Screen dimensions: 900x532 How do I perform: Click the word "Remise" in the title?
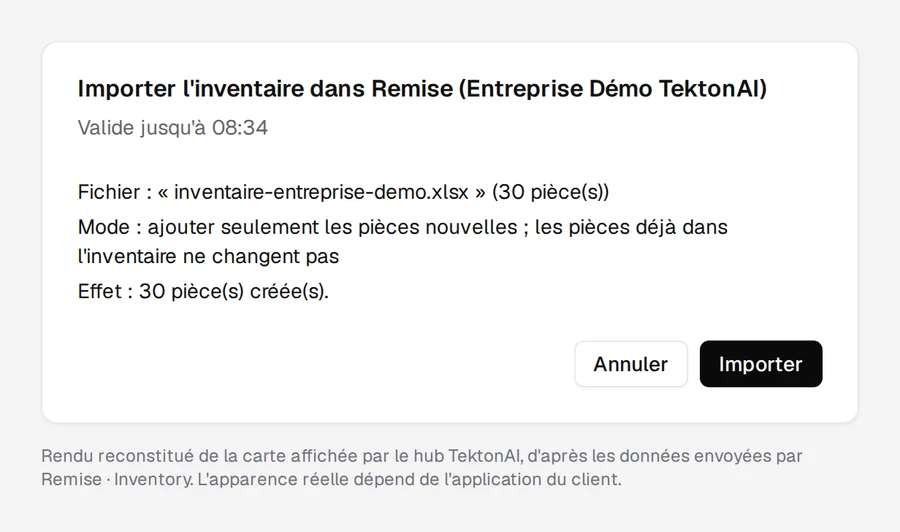412,89
